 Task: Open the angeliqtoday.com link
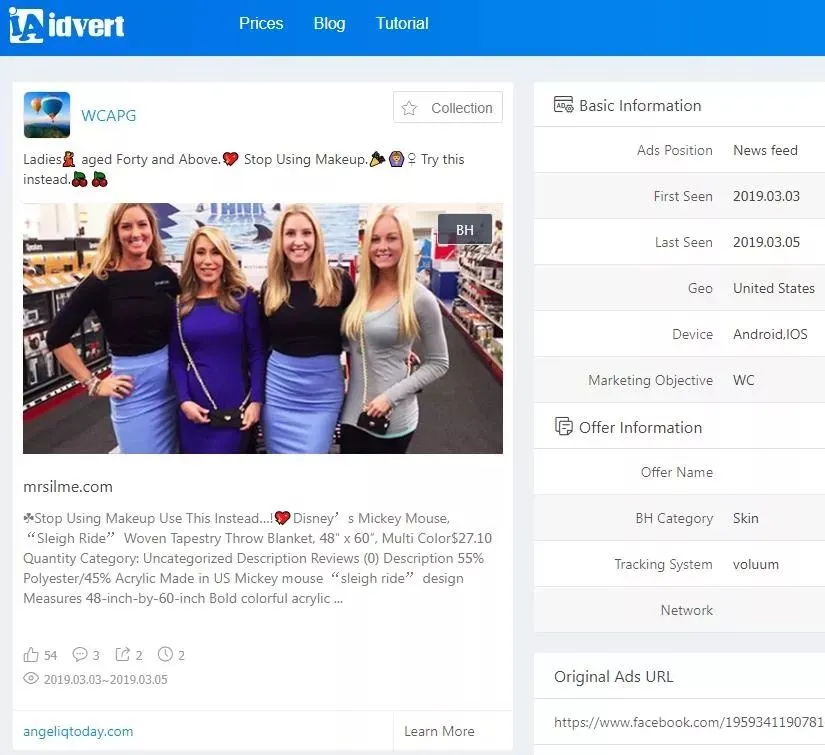78,731
